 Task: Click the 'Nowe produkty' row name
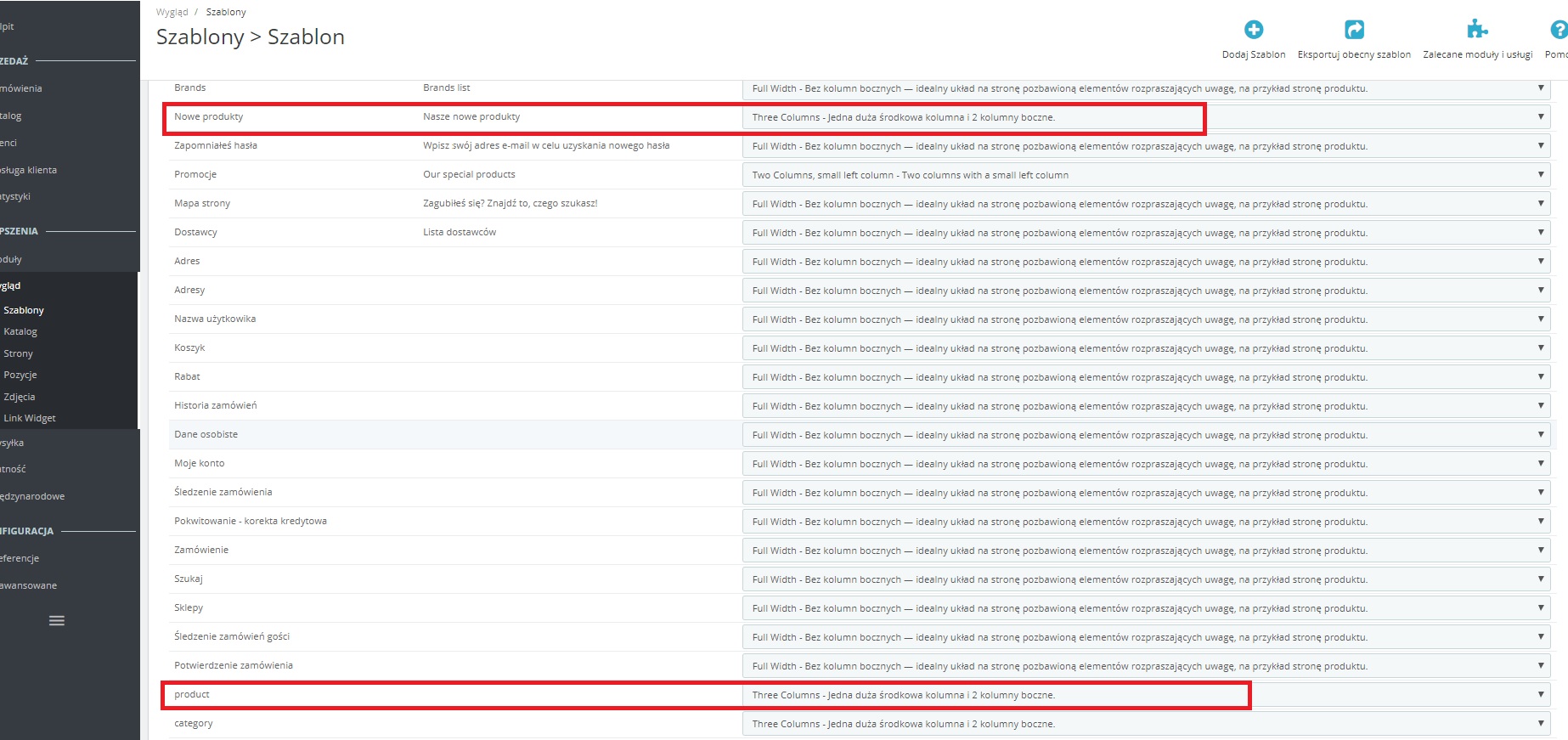pos(209,116)
